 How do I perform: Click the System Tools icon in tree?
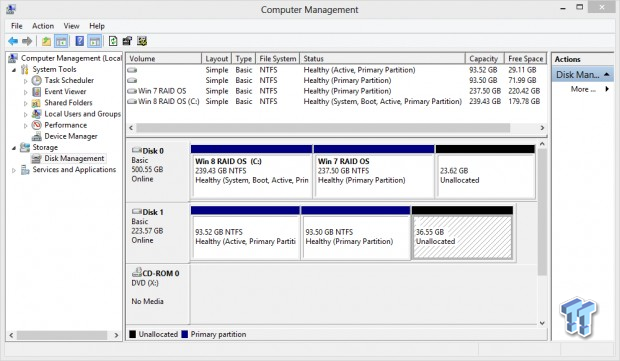tap(25, 70)
